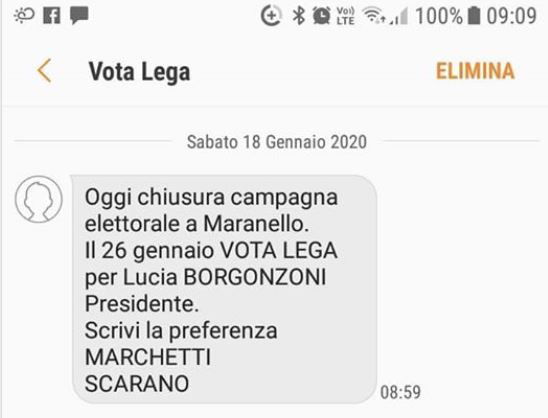Screen dimensions: 548x418
Task: Tap the weather notification icon
Action: (x=24, y=16)
